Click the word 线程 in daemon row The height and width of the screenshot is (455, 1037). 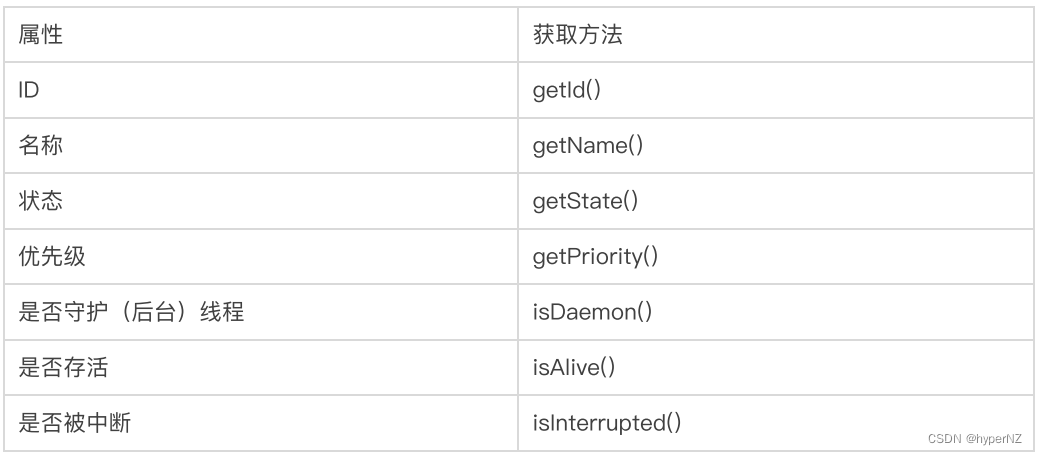click(222, 312)
